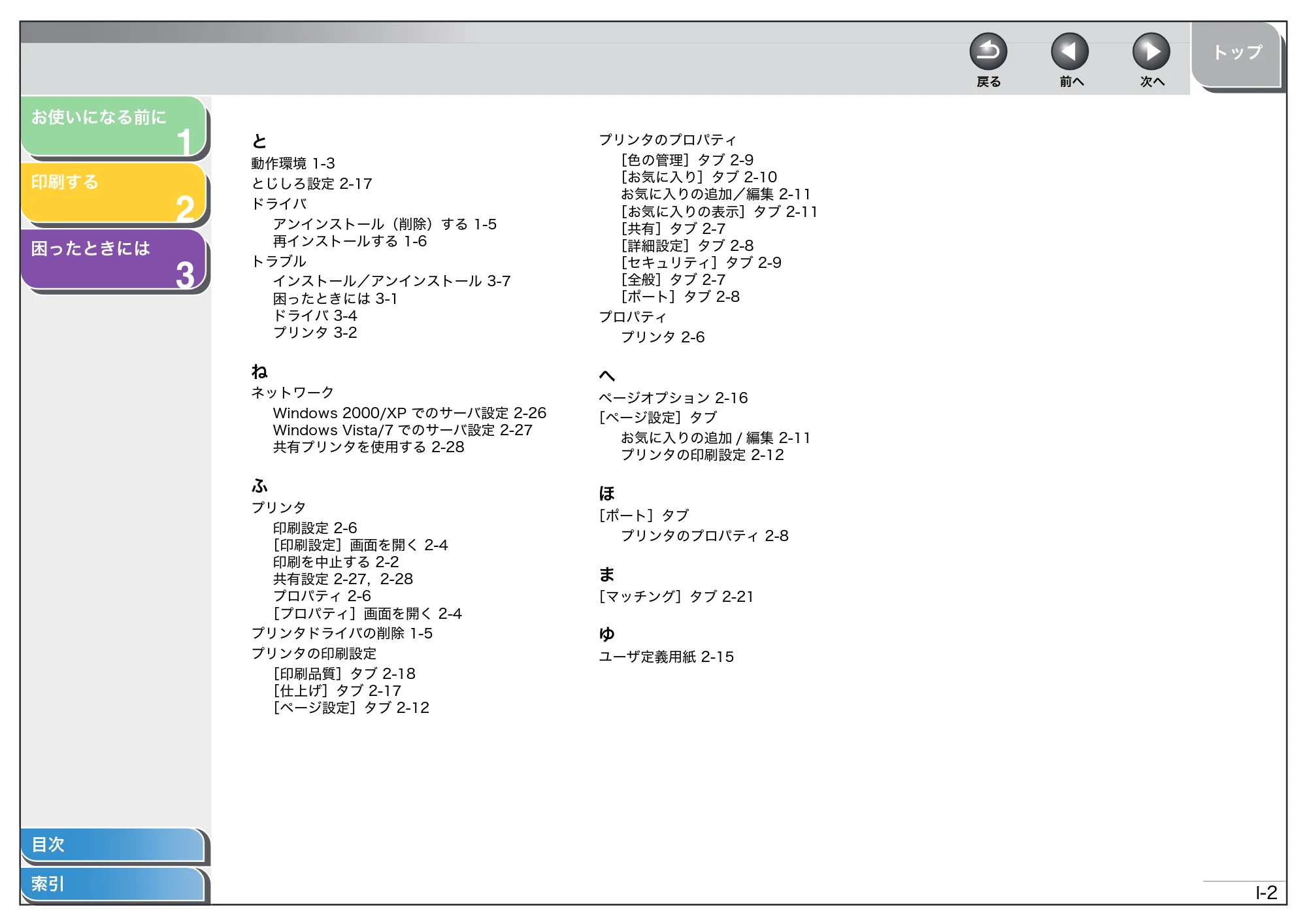Open chapter 2 印刷する tab

113,192
